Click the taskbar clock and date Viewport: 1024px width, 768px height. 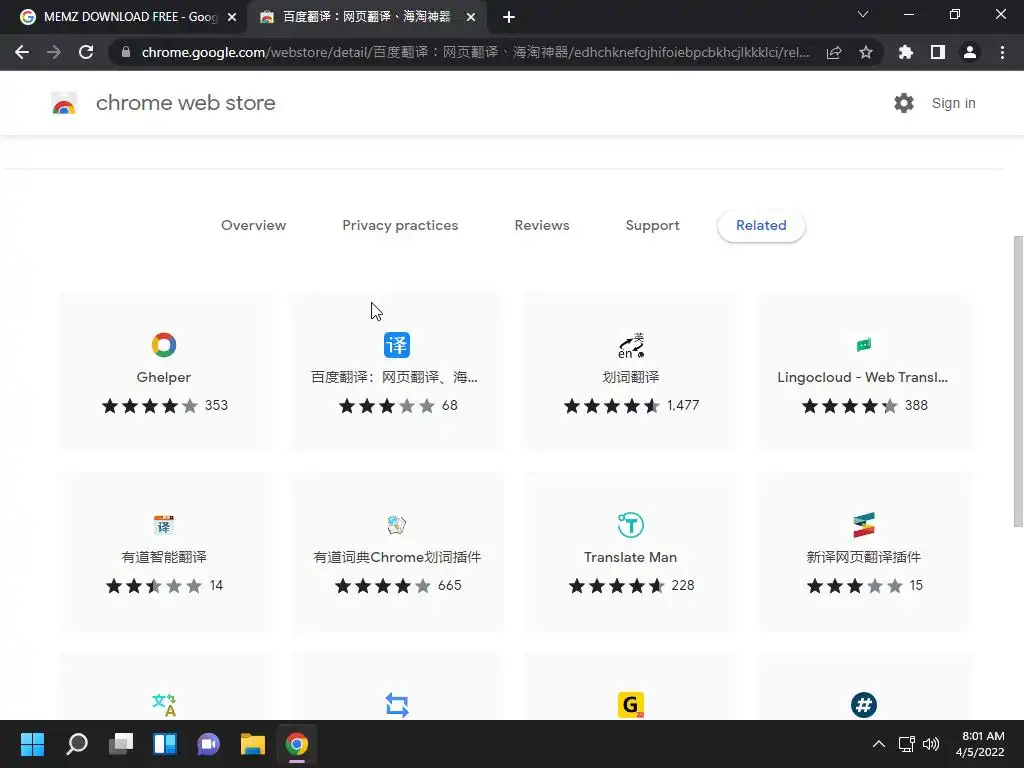coord(980,744)
